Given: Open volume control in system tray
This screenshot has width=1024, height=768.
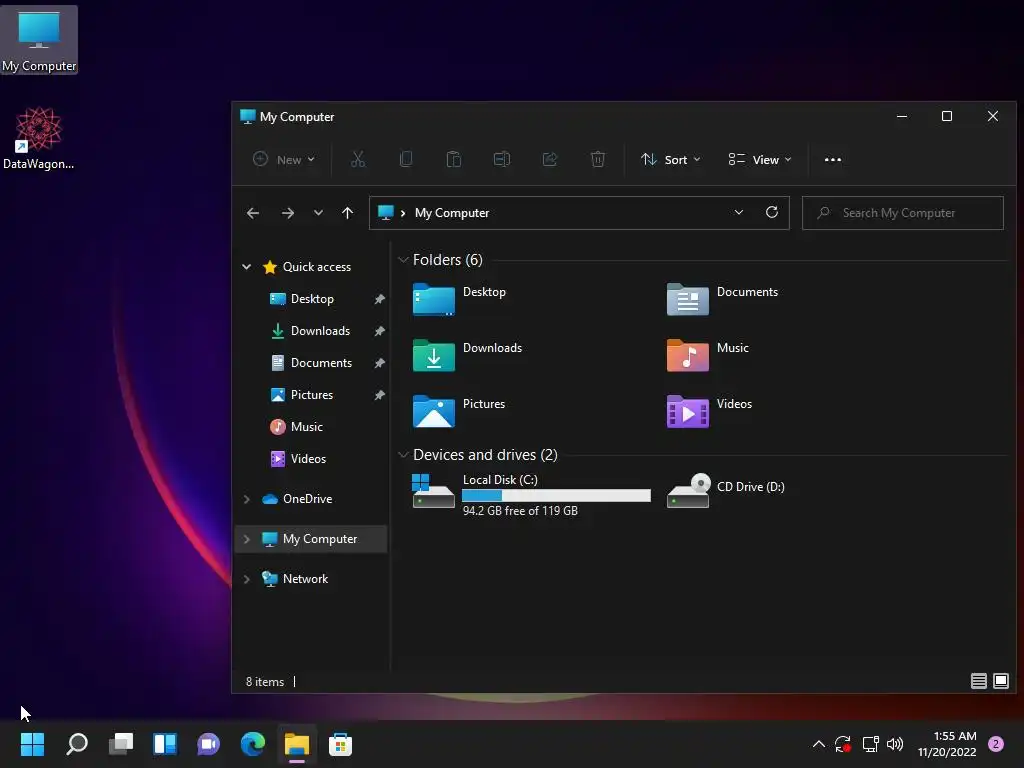Looking at the screenshot, I should pyautogui.click(x=895, y=744).
